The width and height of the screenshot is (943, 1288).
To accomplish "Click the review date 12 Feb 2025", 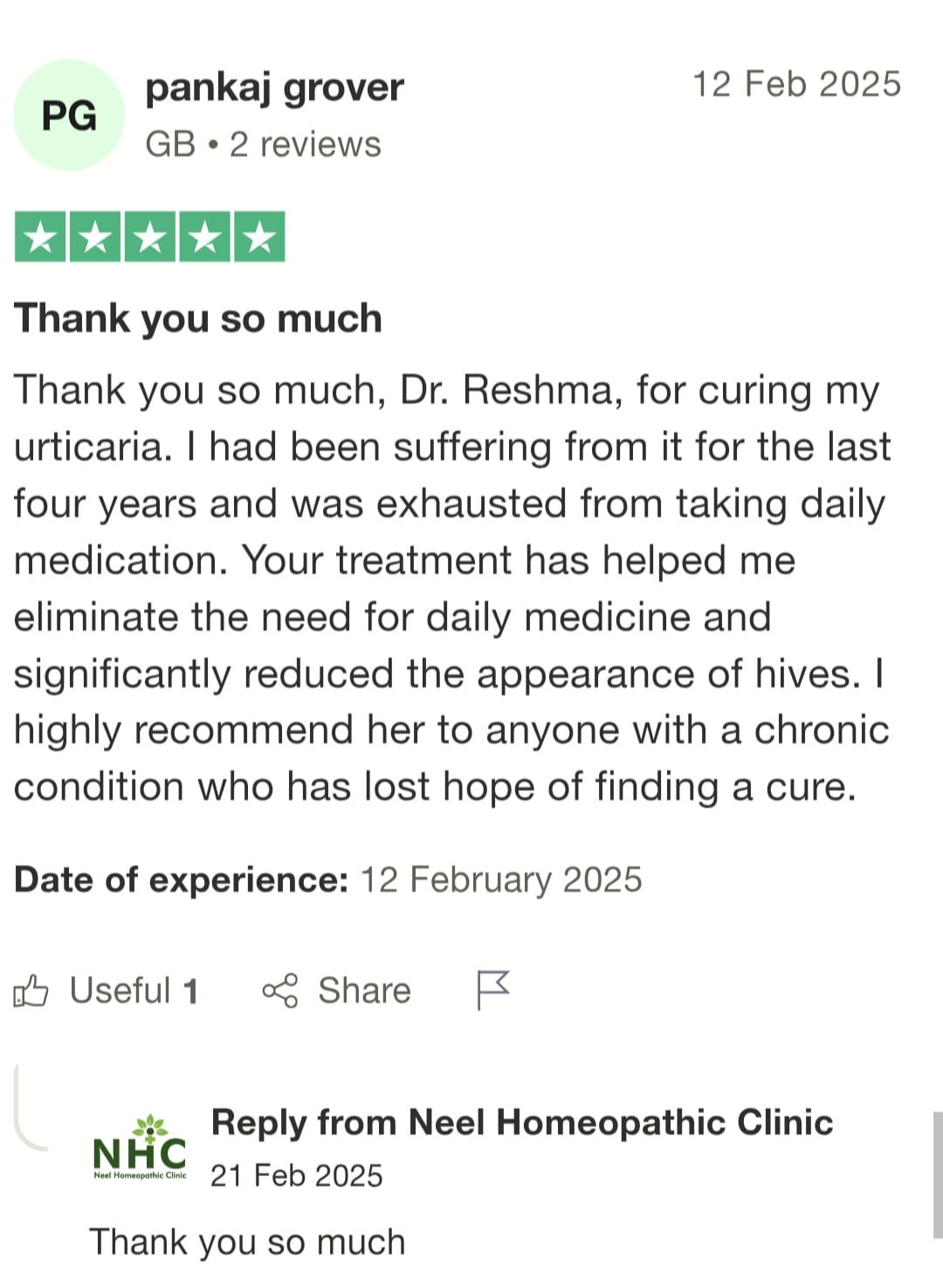I will click(x=795, y=85).
